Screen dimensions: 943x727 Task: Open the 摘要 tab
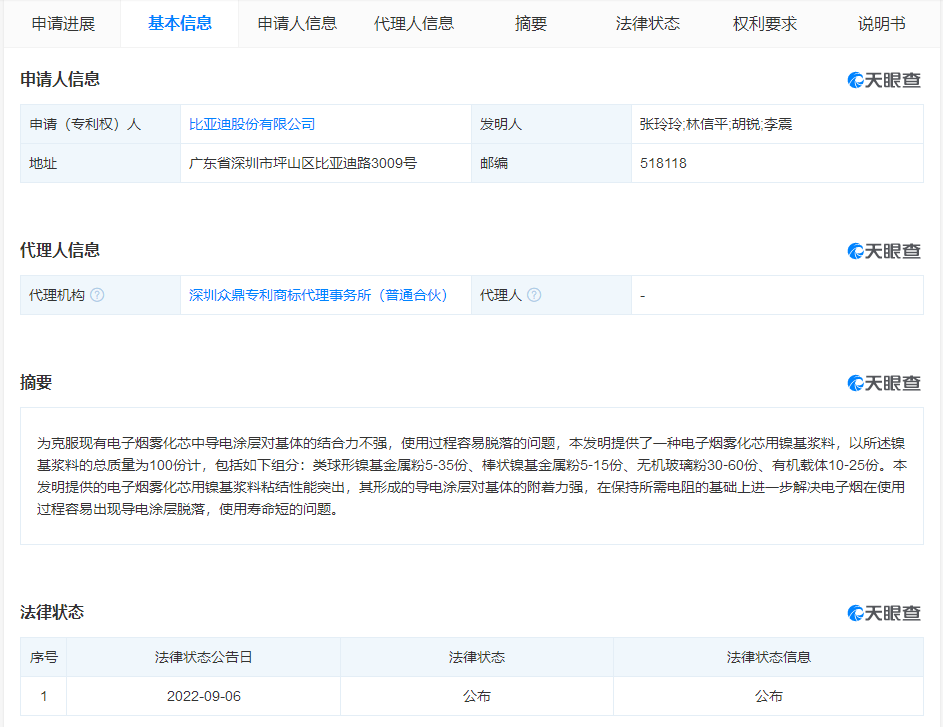pyautogui.click(x=530, y=23)
